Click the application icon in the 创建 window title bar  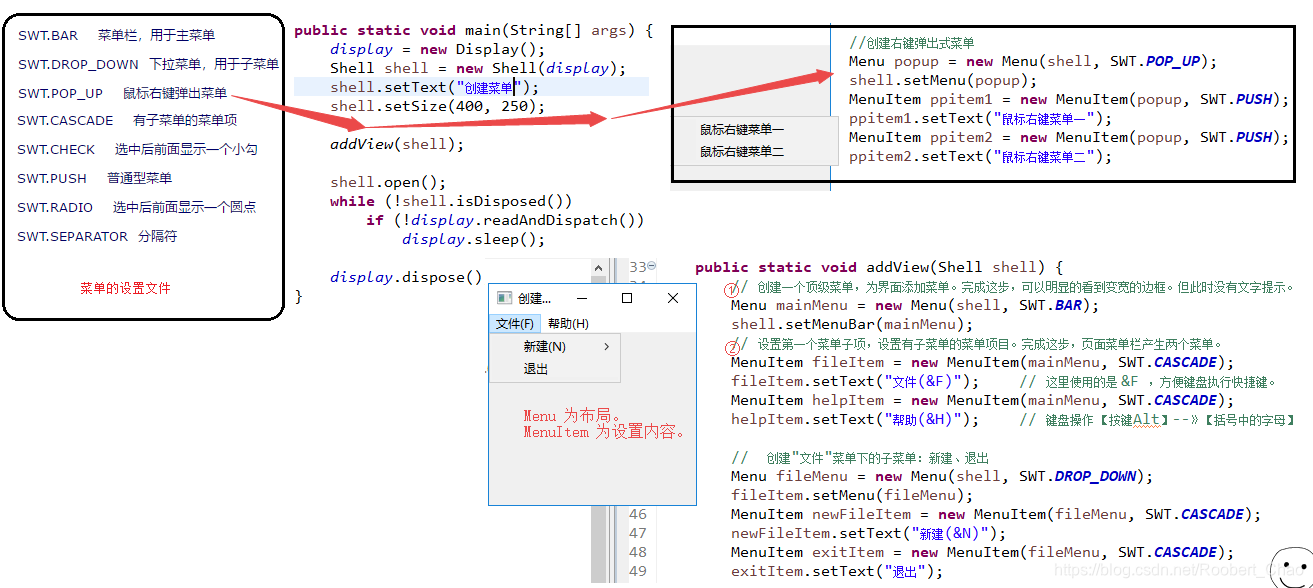click(x=505, y=298)
